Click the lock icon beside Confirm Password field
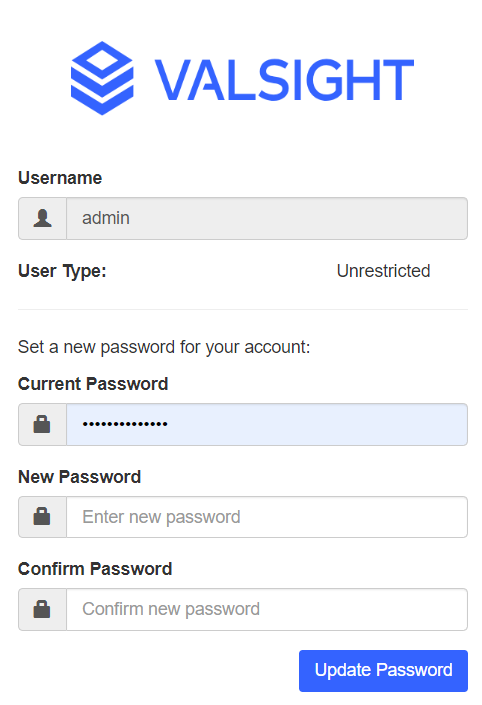482x705 pixels. point(42,609)
